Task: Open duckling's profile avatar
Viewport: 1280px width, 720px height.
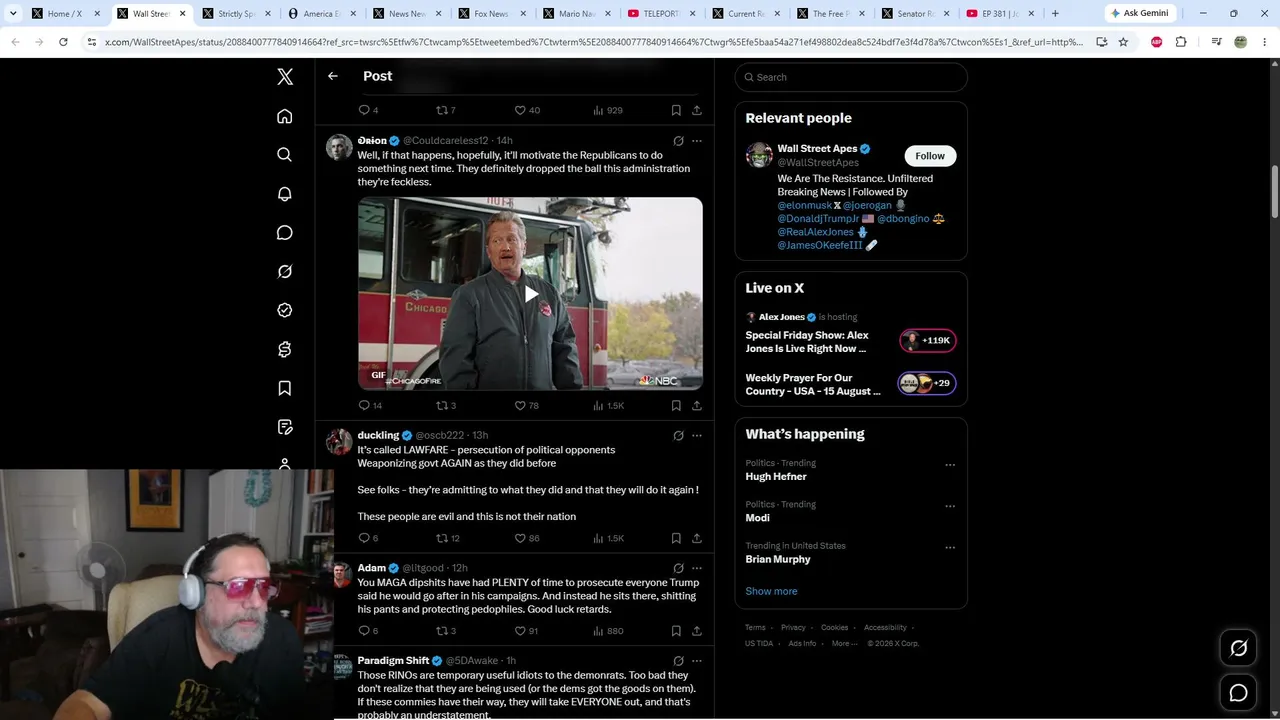Action: click(340, 441)
